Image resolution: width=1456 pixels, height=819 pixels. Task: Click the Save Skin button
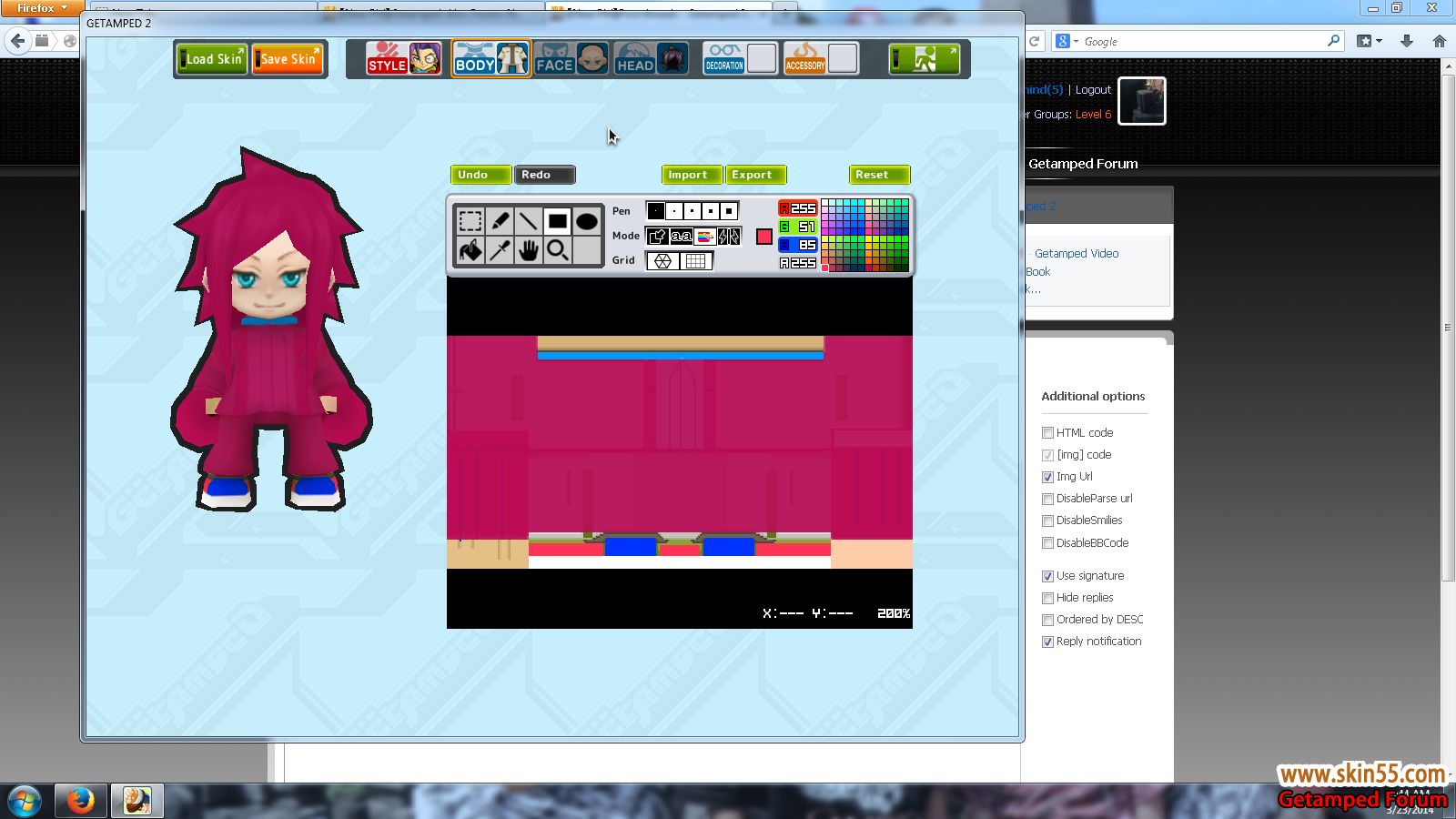(288, 59)
